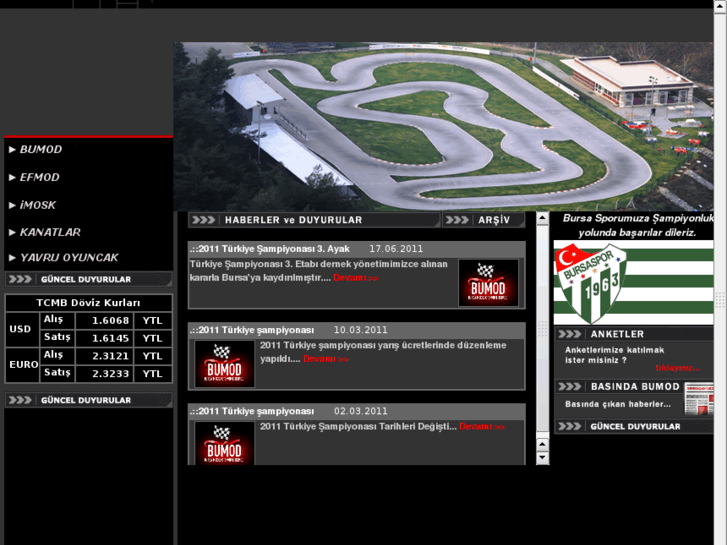727x545 pixels.
Task: Click the news list scrollbar thumb
Action: click(x=542, y=328)
